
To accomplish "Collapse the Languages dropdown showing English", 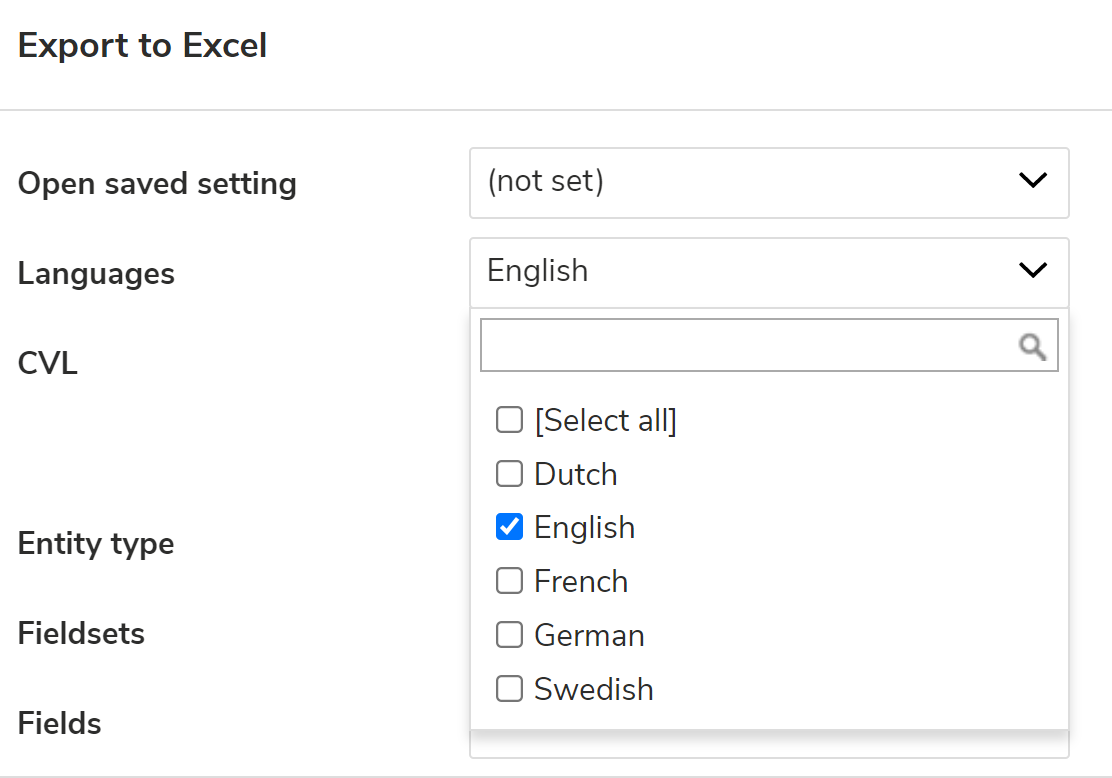I will 769,272.
